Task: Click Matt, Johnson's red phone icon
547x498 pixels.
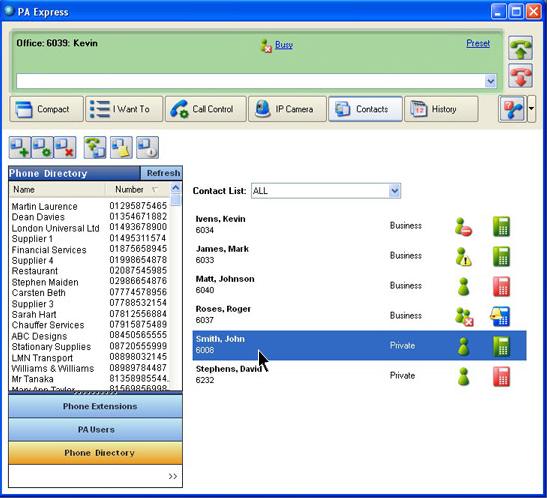Action: pos(501,287)
